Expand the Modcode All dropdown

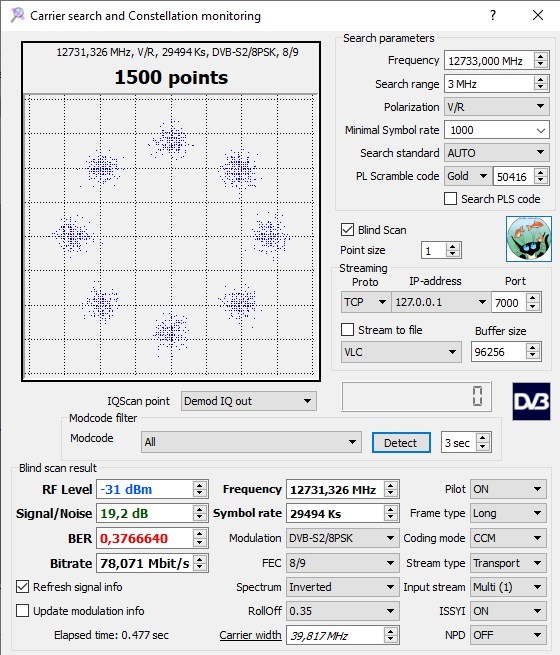251,442
